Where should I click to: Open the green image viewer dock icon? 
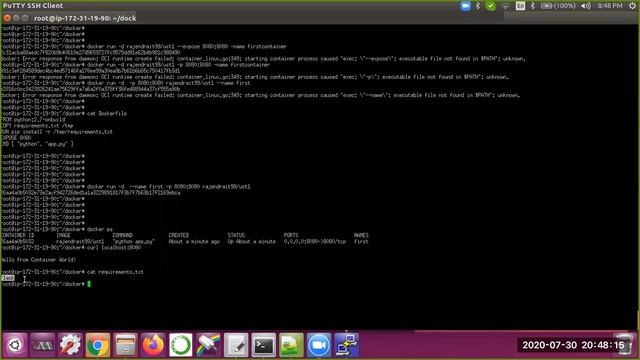tap(291, 345)
